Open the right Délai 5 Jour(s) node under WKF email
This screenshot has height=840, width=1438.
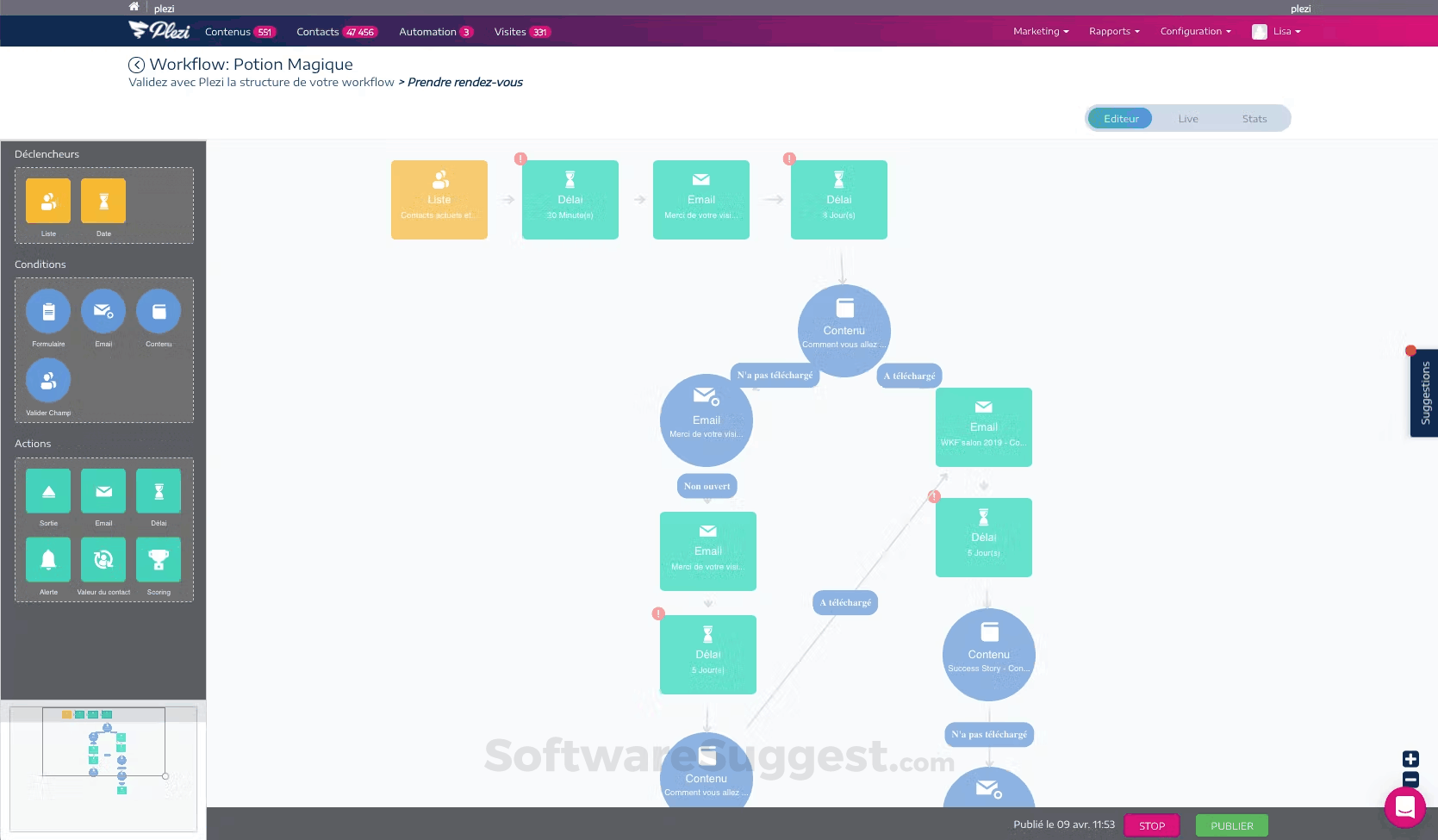pyautogui.click(x=984, y=538)
